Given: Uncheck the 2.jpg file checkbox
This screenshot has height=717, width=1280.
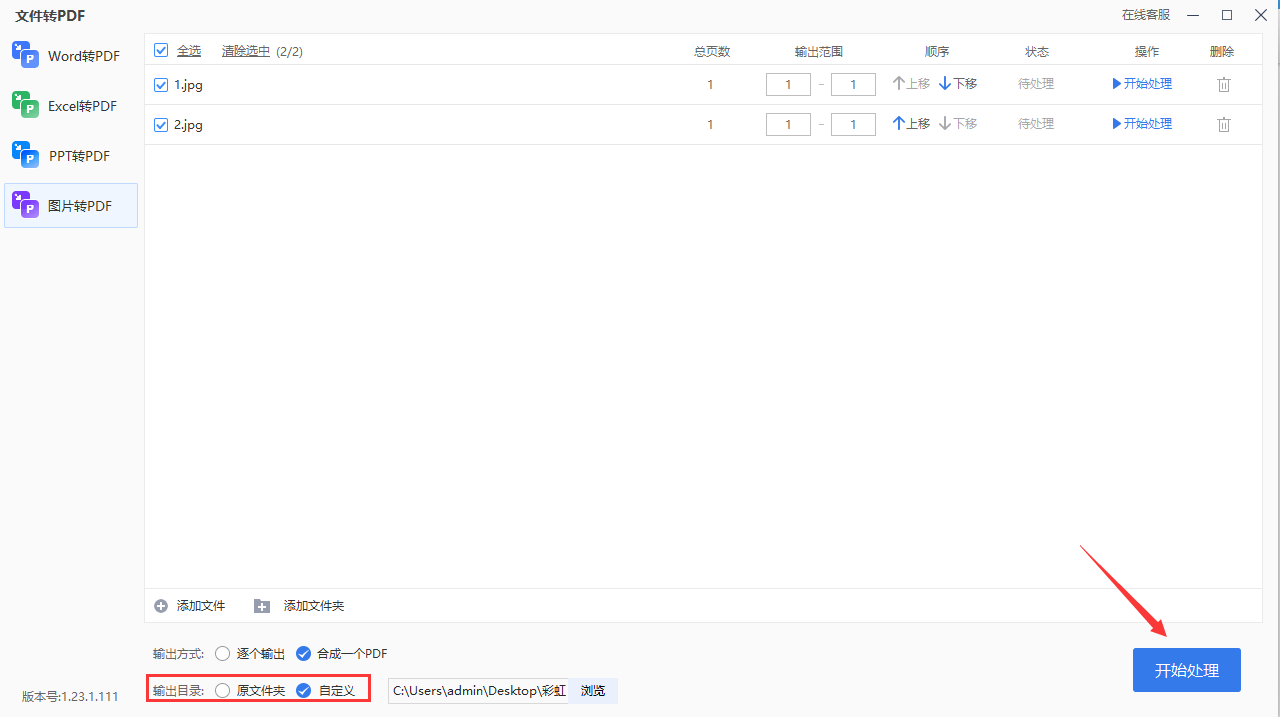Looking at the screenshot, I should point(161,125).
